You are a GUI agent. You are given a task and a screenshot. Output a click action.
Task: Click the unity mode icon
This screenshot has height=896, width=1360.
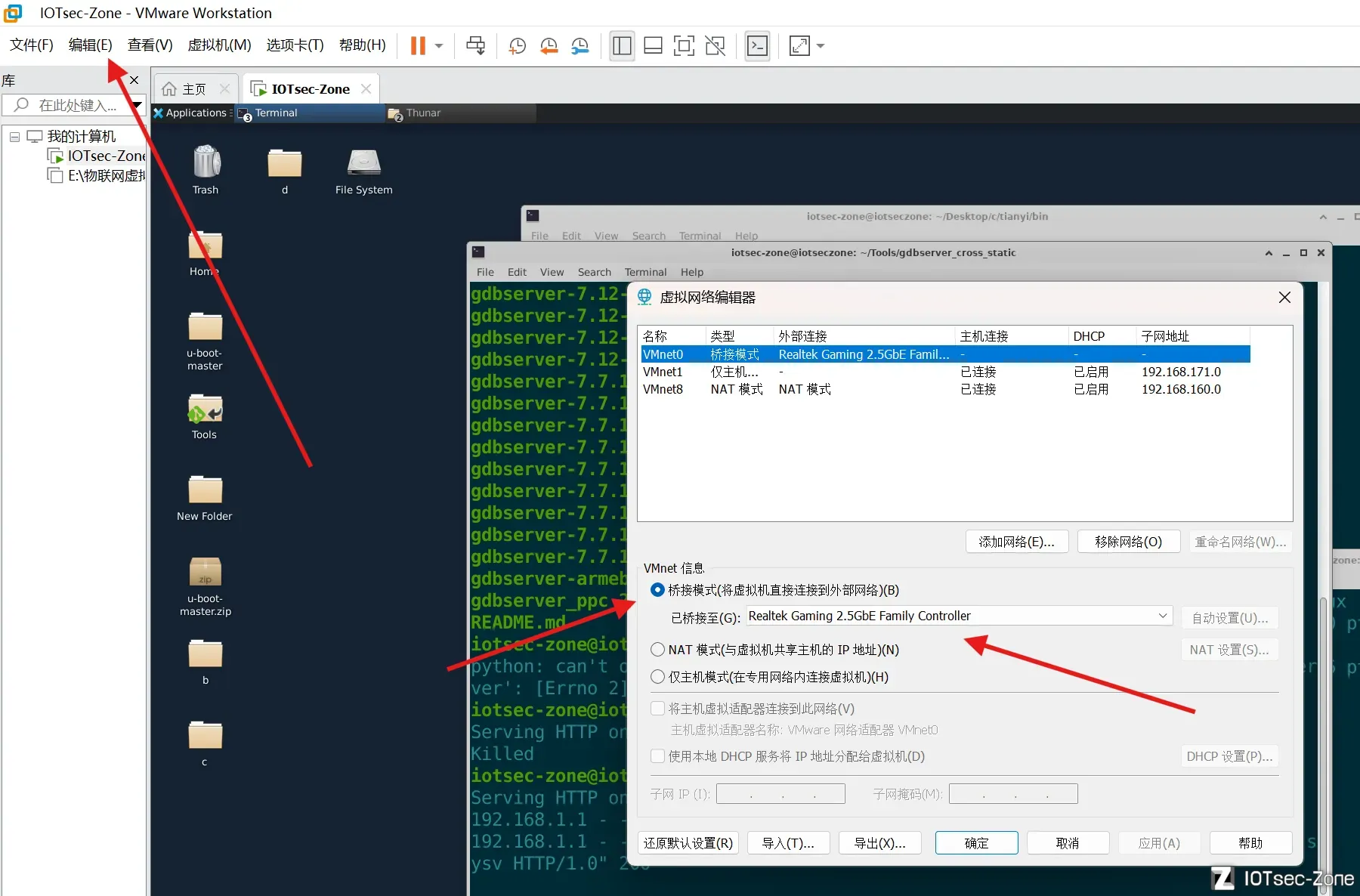pos(715,46)
